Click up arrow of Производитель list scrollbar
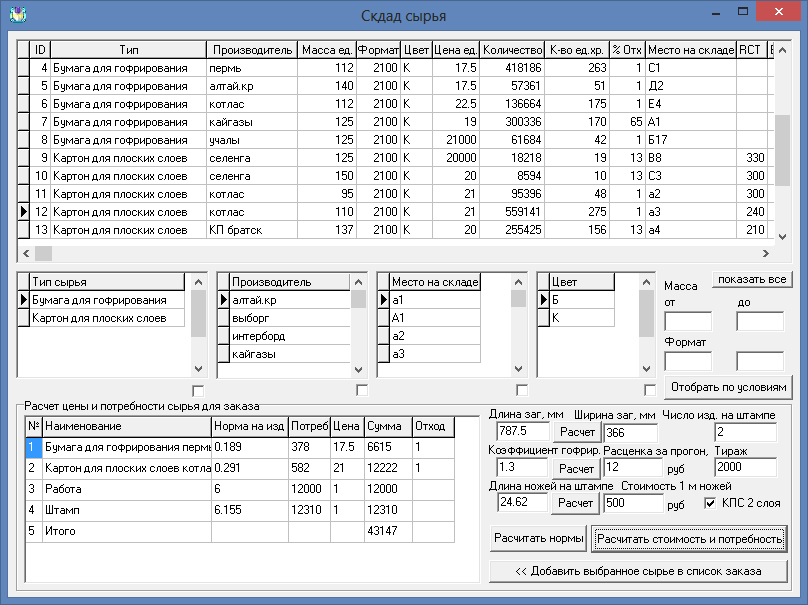The width and height of the screenshot is (808, 605). click(x=359, y=282)
